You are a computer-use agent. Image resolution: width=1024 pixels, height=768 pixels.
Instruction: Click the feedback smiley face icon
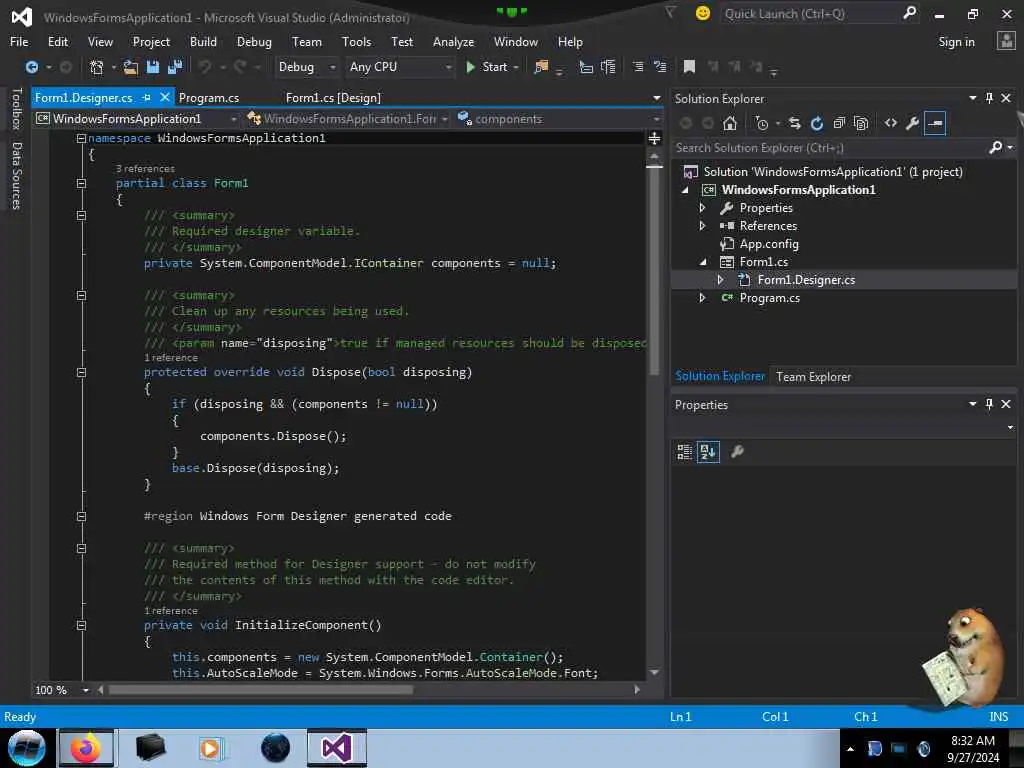[x=703, y=13]
